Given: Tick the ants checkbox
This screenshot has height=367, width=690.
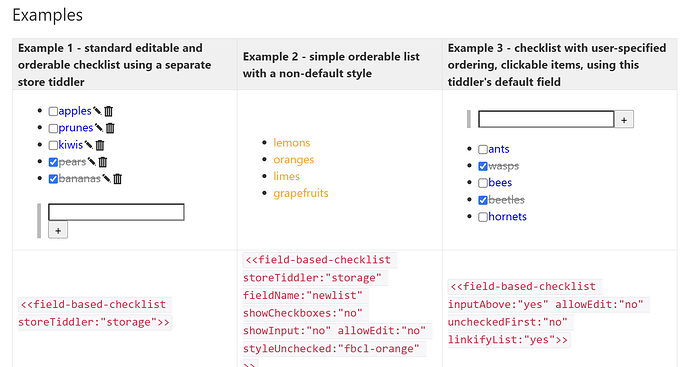Looking at the screenshot, I should pyautogui.click(x=483, y=150).
